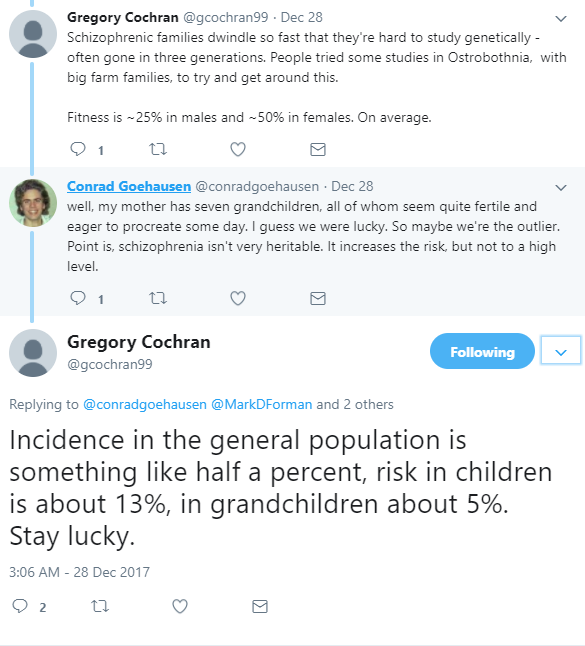Like Conrad Goehausen's tweet
This screenshot has height=646, width=585.
pos(238,298)
